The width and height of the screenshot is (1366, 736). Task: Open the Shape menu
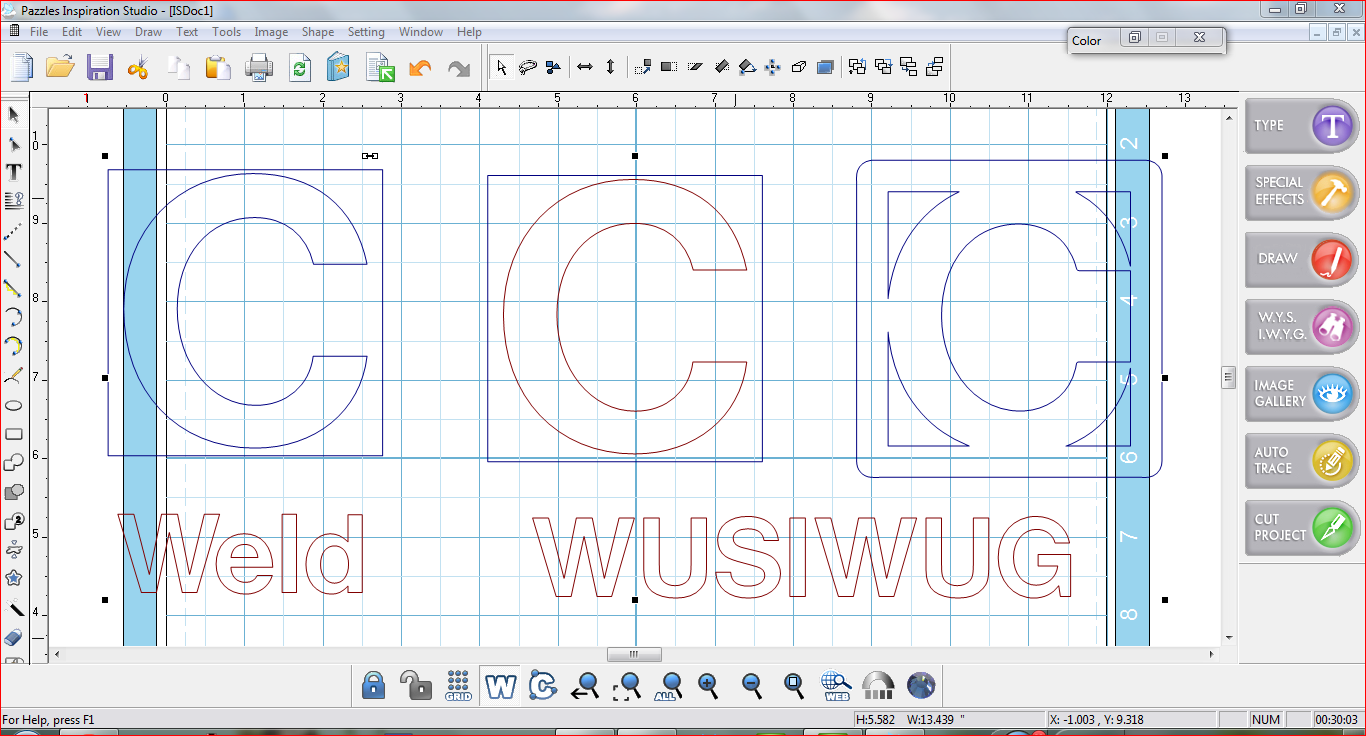(x=318, y=32)
